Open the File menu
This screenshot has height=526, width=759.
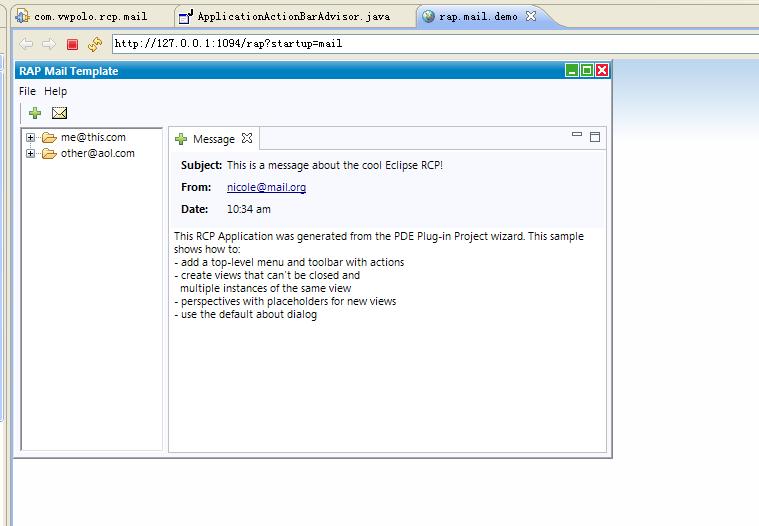coord(27,91)
